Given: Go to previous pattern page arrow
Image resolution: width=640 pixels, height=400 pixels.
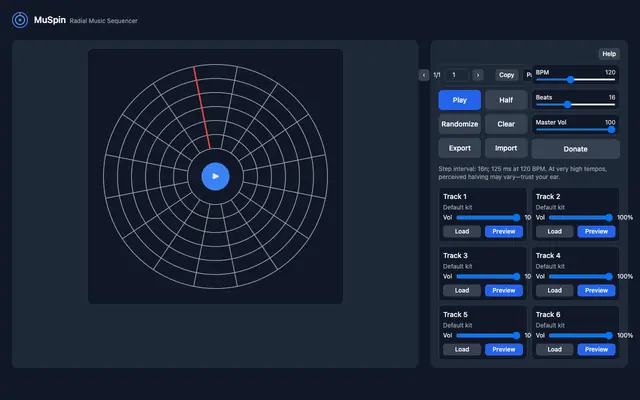Looking at the screenshot, I should (424, 75).
